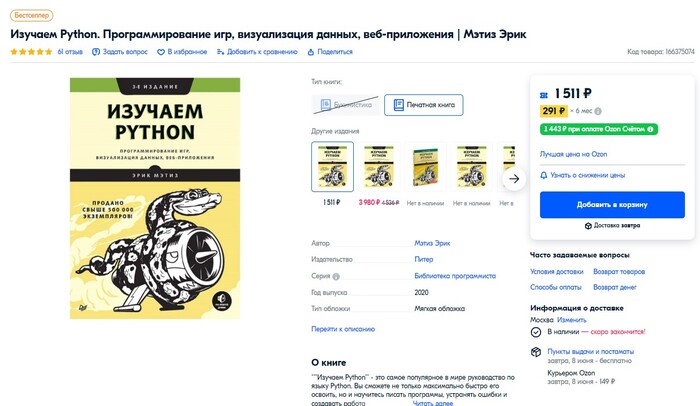Jump to description via Перейти к описанию
The image size is (700, 406).
(343, 329)
